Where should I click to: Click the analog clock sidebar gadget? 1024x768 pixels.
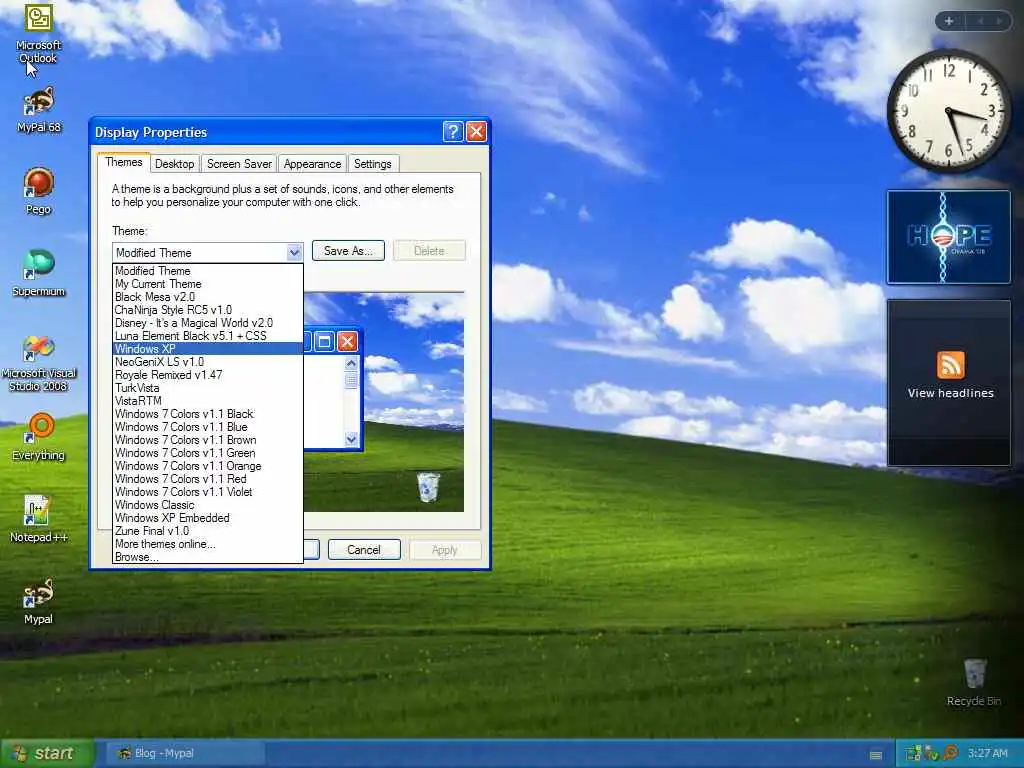pyautogui.click(x=948, y=111)
